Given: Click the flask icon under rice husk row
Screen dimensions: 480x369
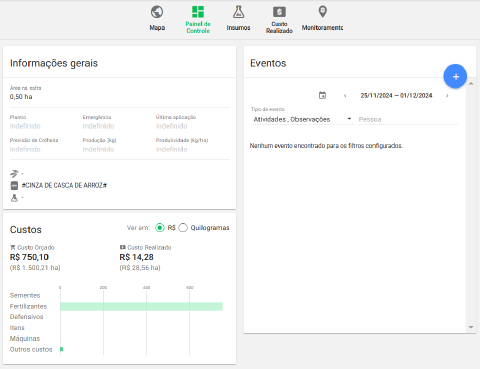Looking at the screenshot, I should [14, 198].
